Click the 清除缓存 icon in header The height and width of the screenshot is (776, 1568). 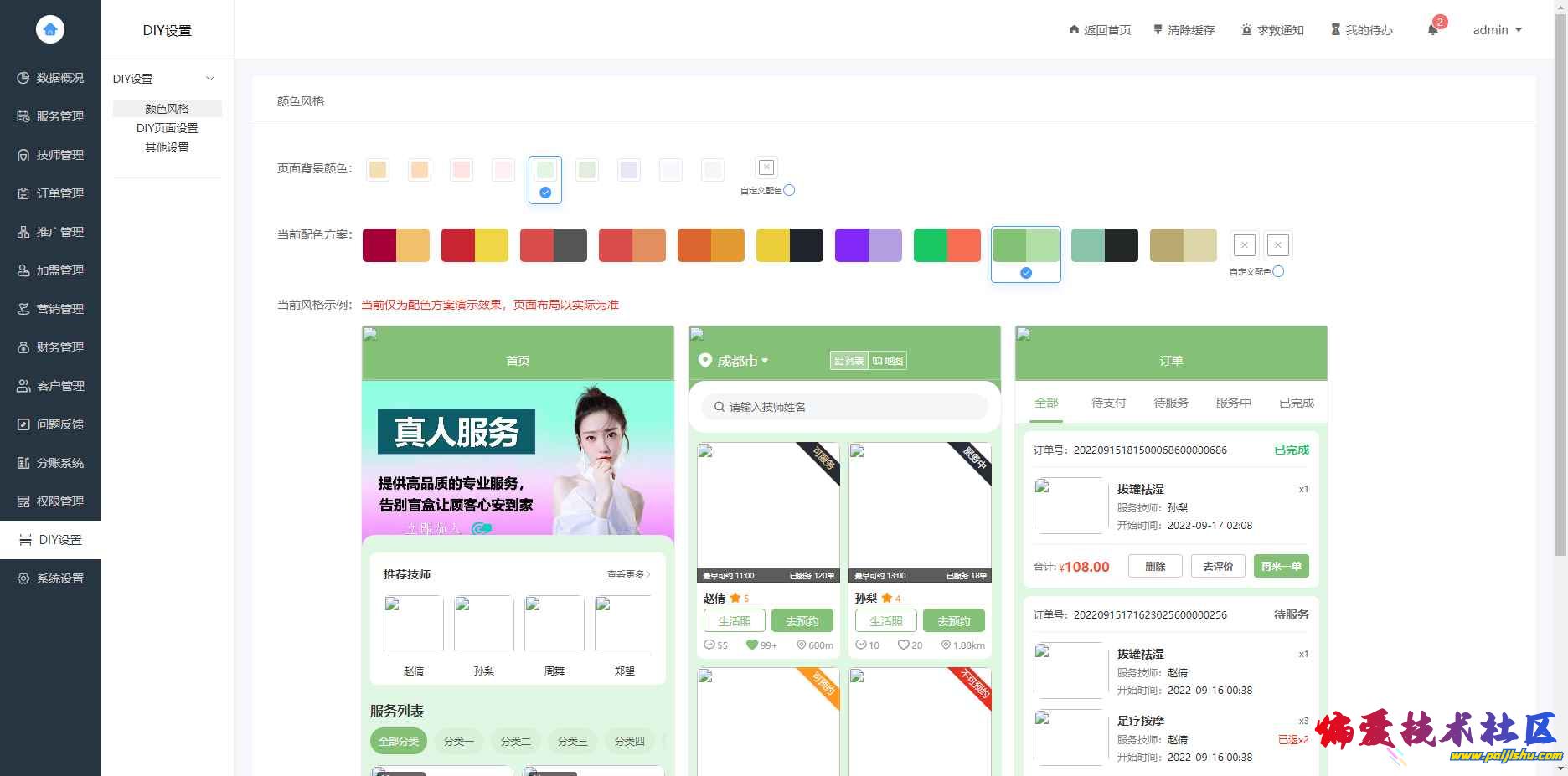1158,30
